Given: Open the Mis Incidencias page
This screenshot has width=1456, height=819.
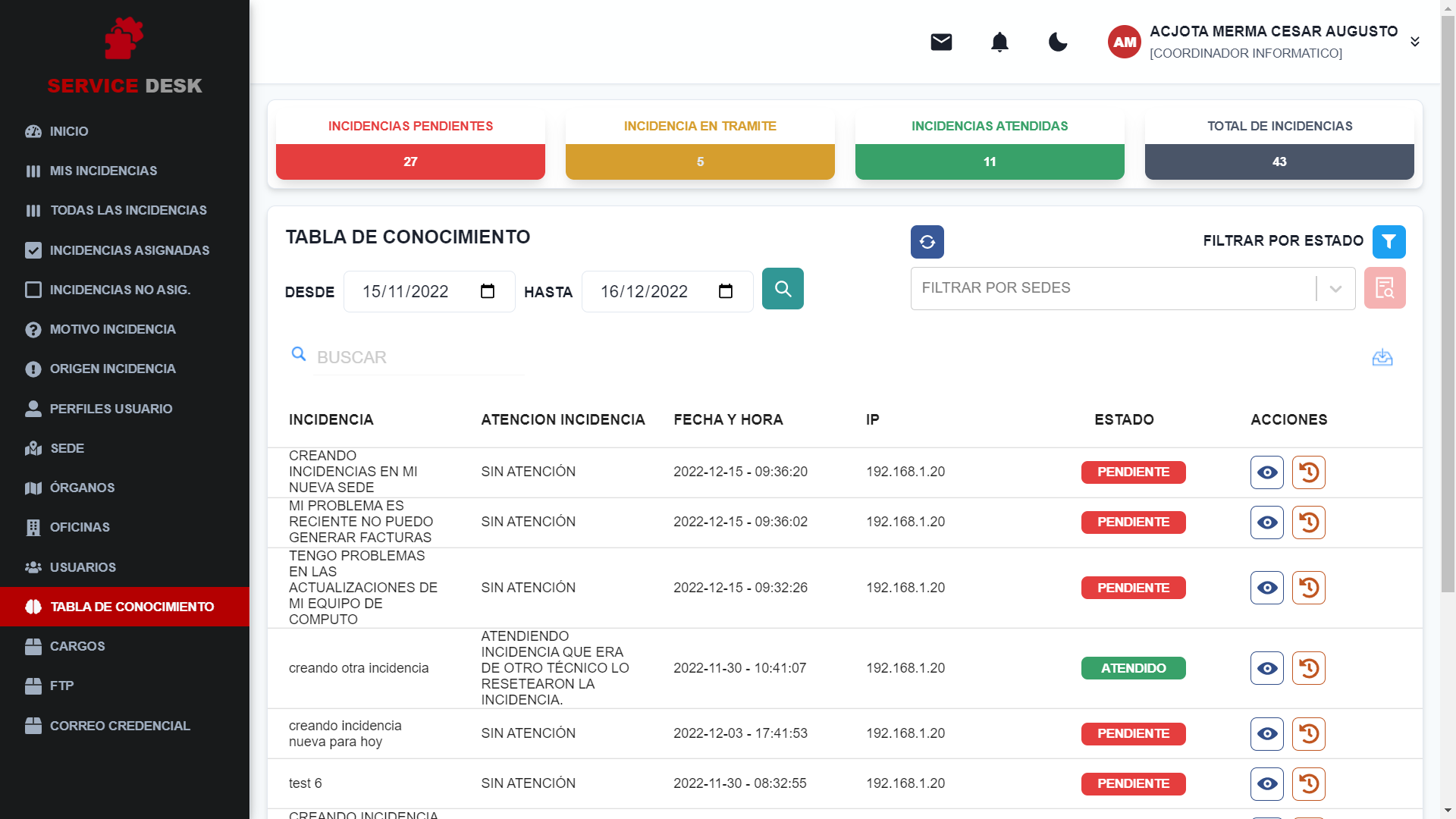Looking at the screenshot, I should (x=103, y=171).
